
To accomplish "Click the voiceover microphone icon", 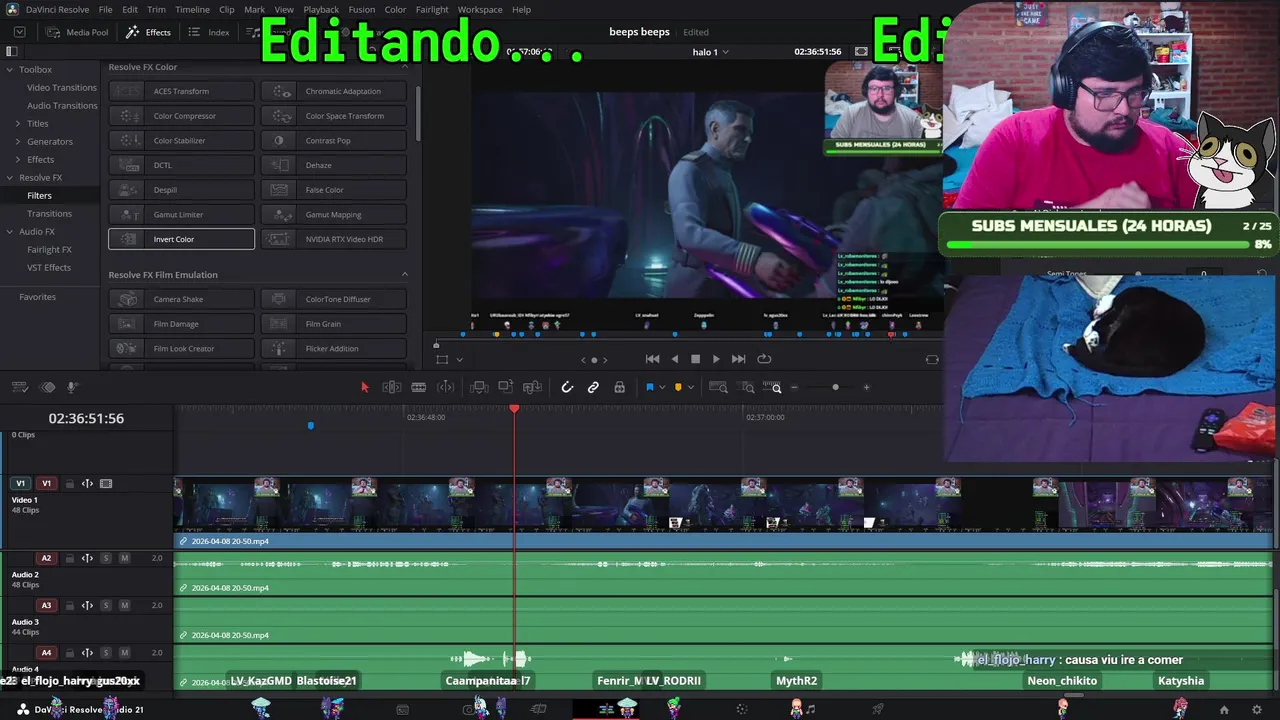I will click(x=72, y=387).
